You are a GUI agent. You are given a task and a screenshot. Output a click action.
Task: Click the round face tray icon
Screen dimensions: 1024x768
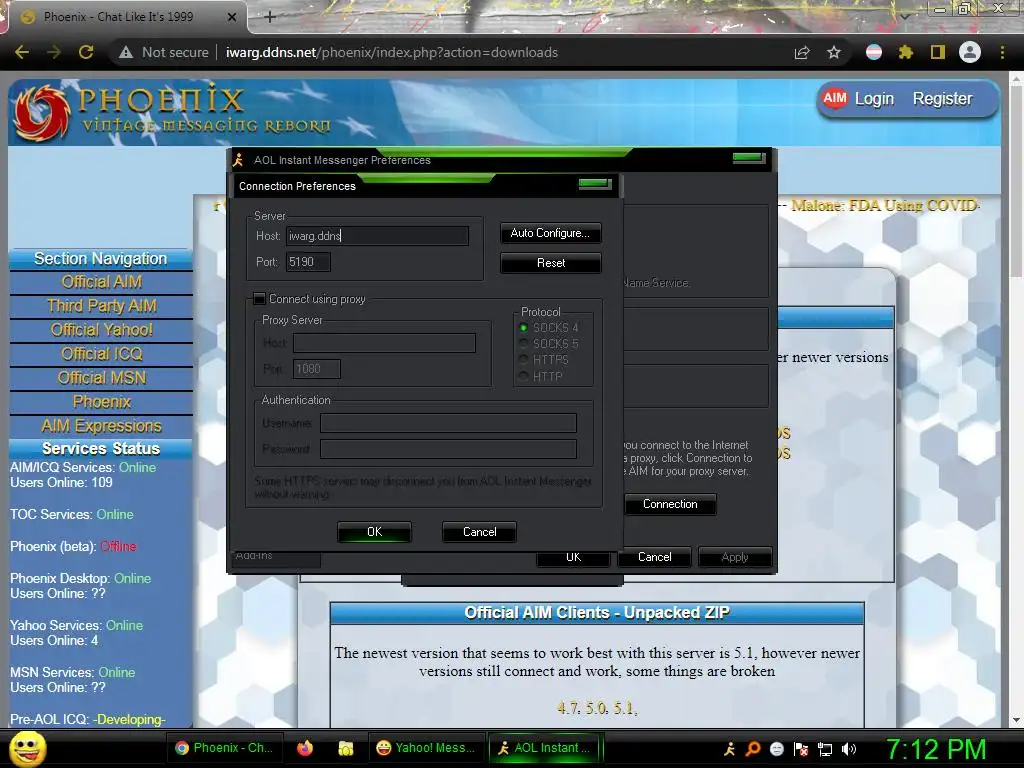(776, 748)
